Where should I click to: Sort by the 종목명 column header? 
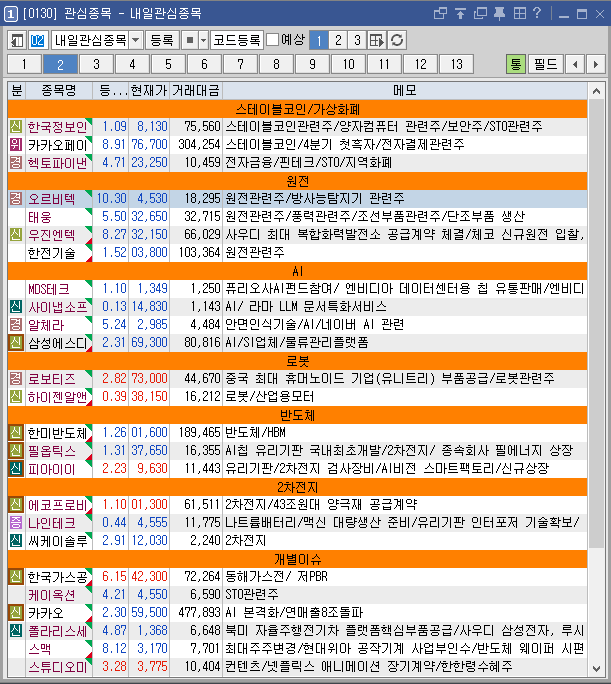pyautogui.click(x=59, y=91)
